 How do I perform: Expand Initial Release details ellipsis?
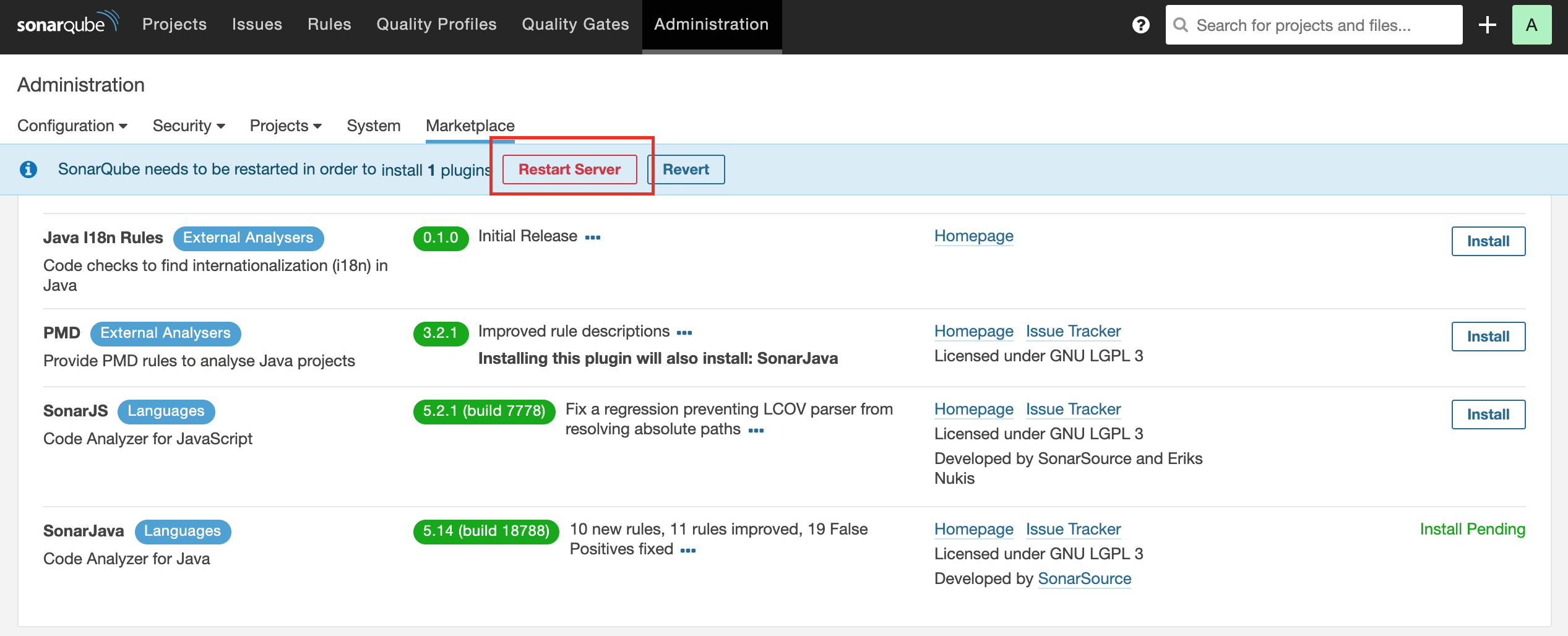(x=593, y=238)
